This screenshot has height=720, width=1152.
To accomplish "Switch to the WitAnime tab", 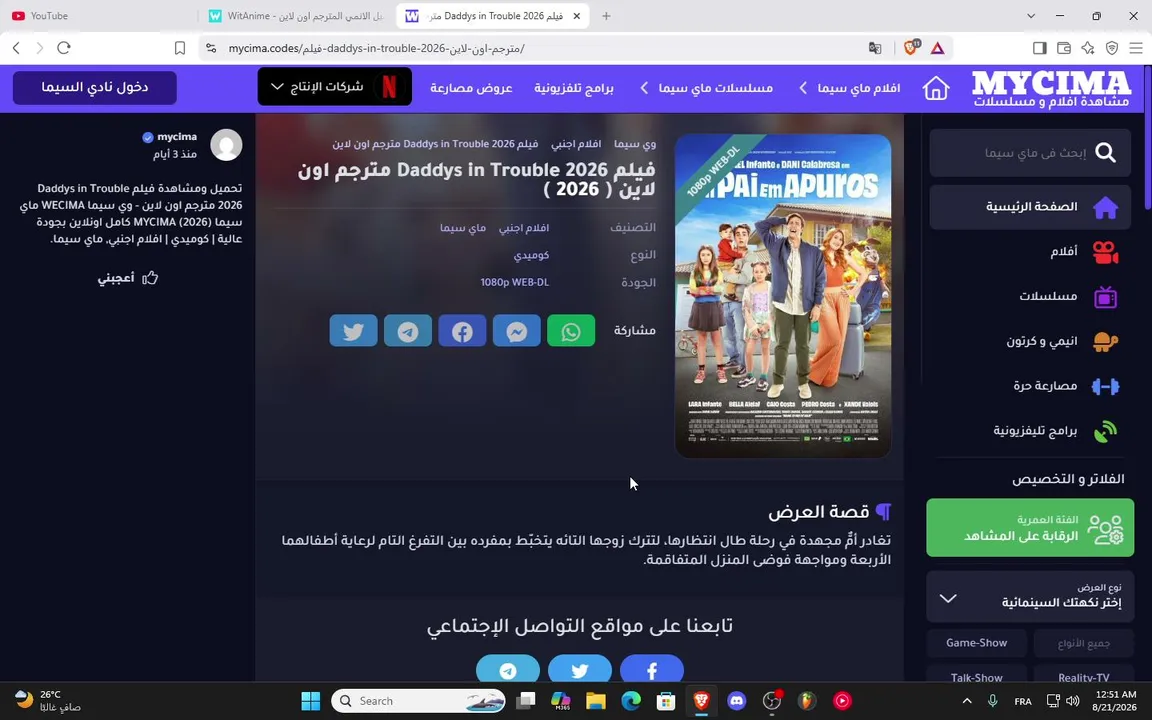I will click(298, 15).
